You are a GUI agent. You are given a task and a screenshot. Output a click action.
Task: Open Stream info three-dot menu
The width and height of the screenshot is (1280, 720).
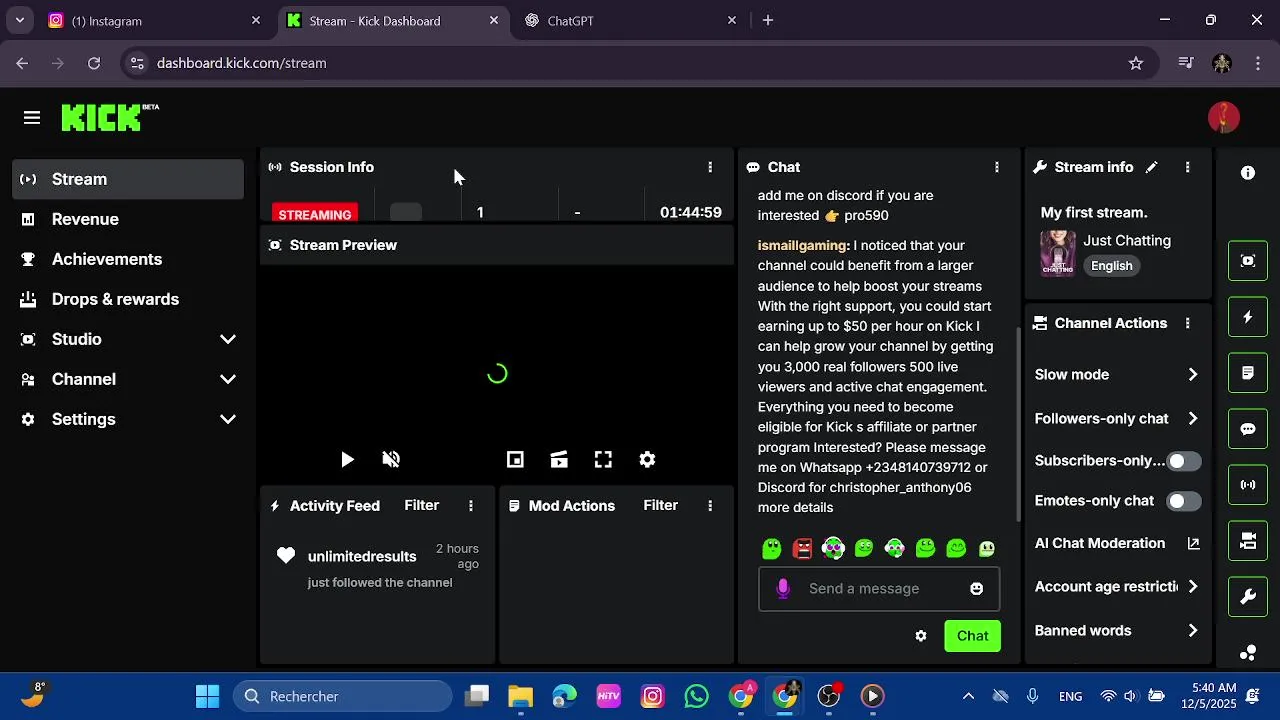click(x=1187, y=167)
